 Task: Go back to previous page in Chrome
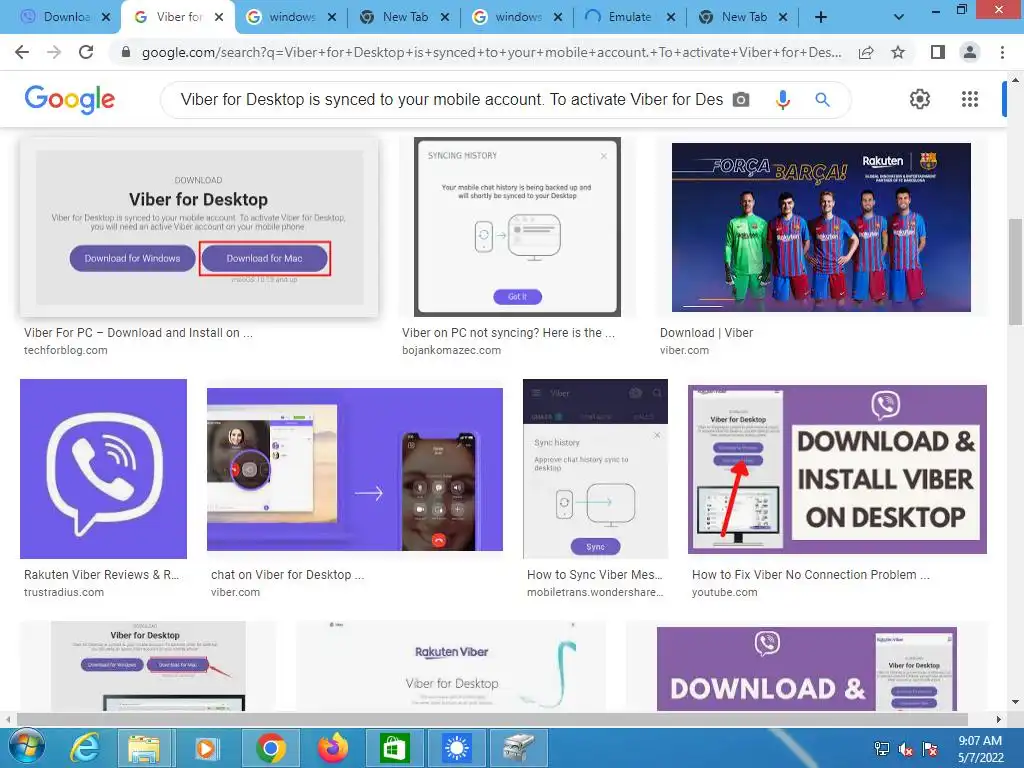22,52
